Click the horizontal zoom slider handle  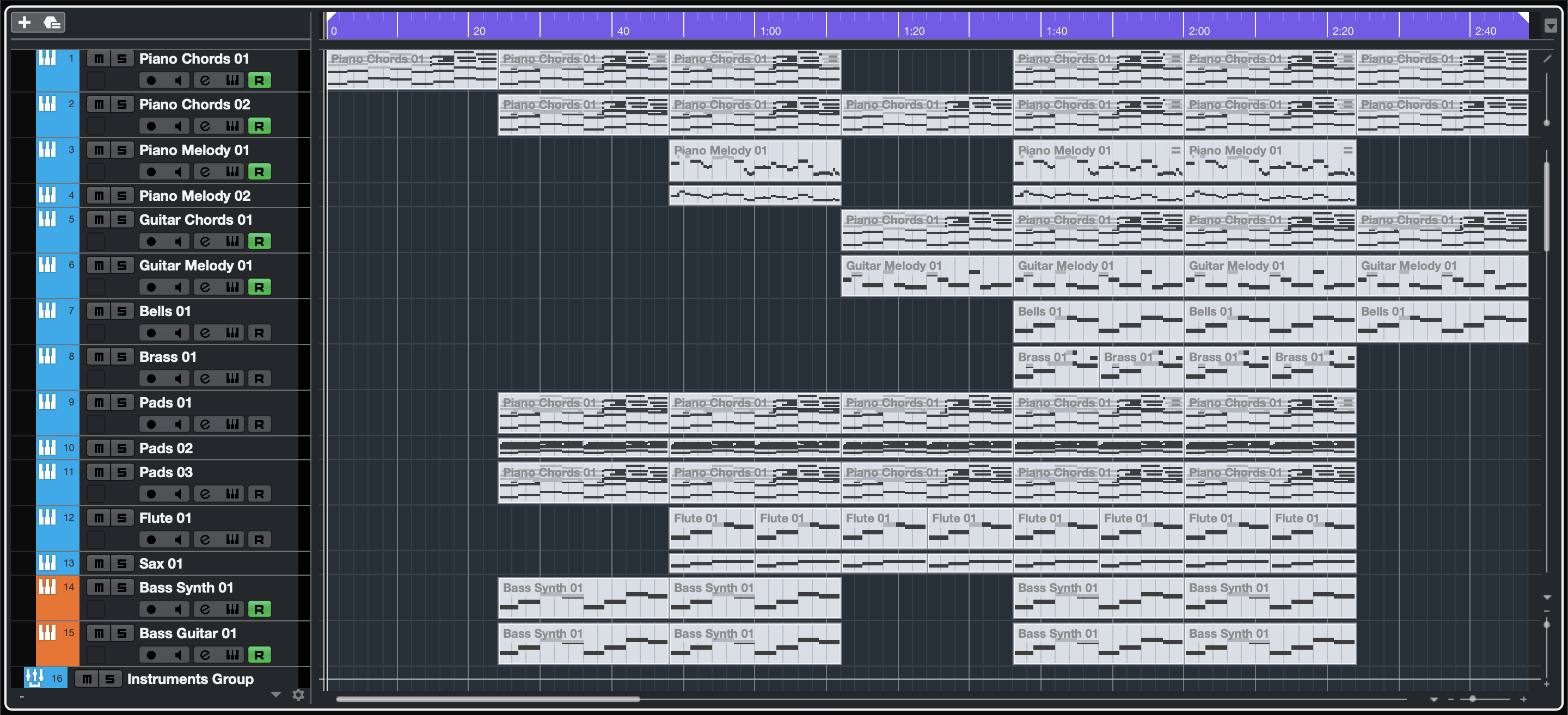tap(1472, 699)
